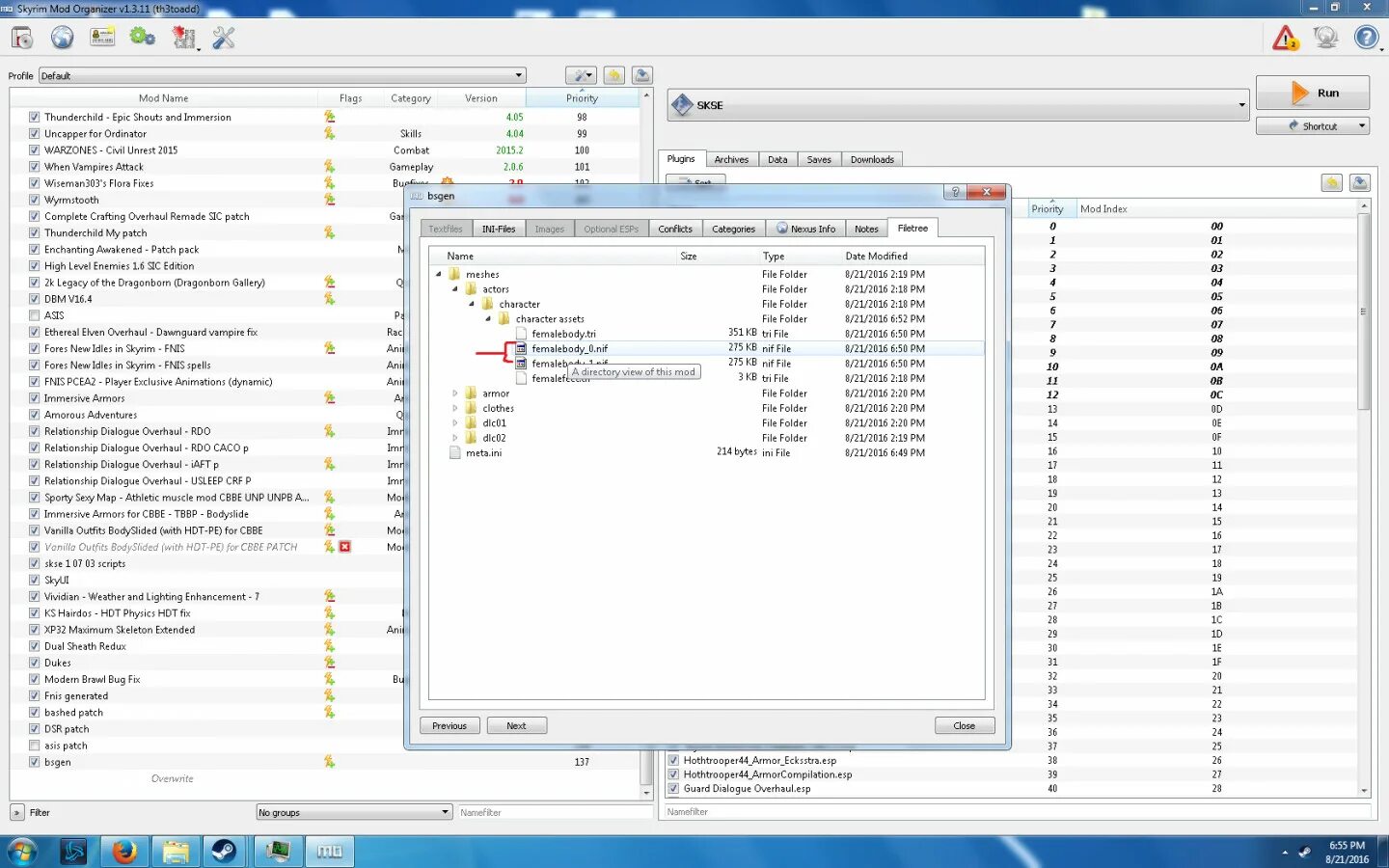Click Next in bsgen dialog
This screenshot has height=868, width=1389.
(x=516, y=726)
